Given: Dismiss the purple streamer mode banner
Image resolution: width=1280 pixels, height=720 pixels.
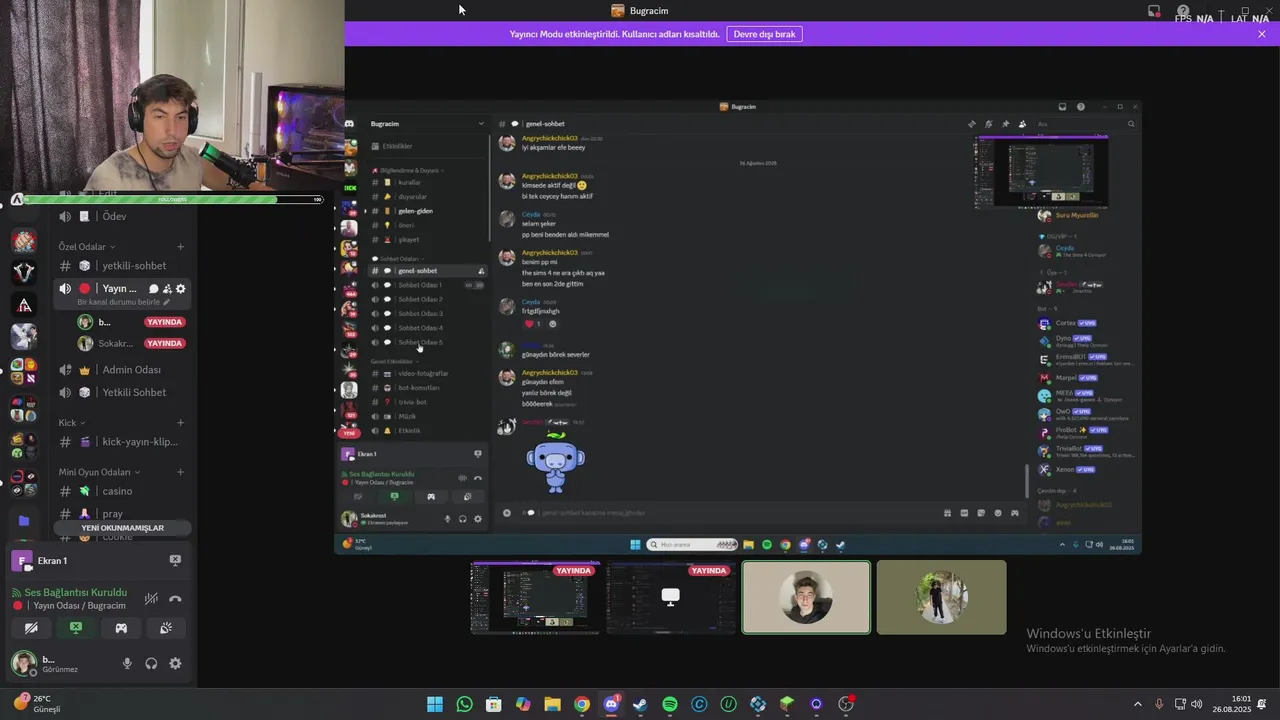Looking at the screenshot, I should (x=1262, y=34).
